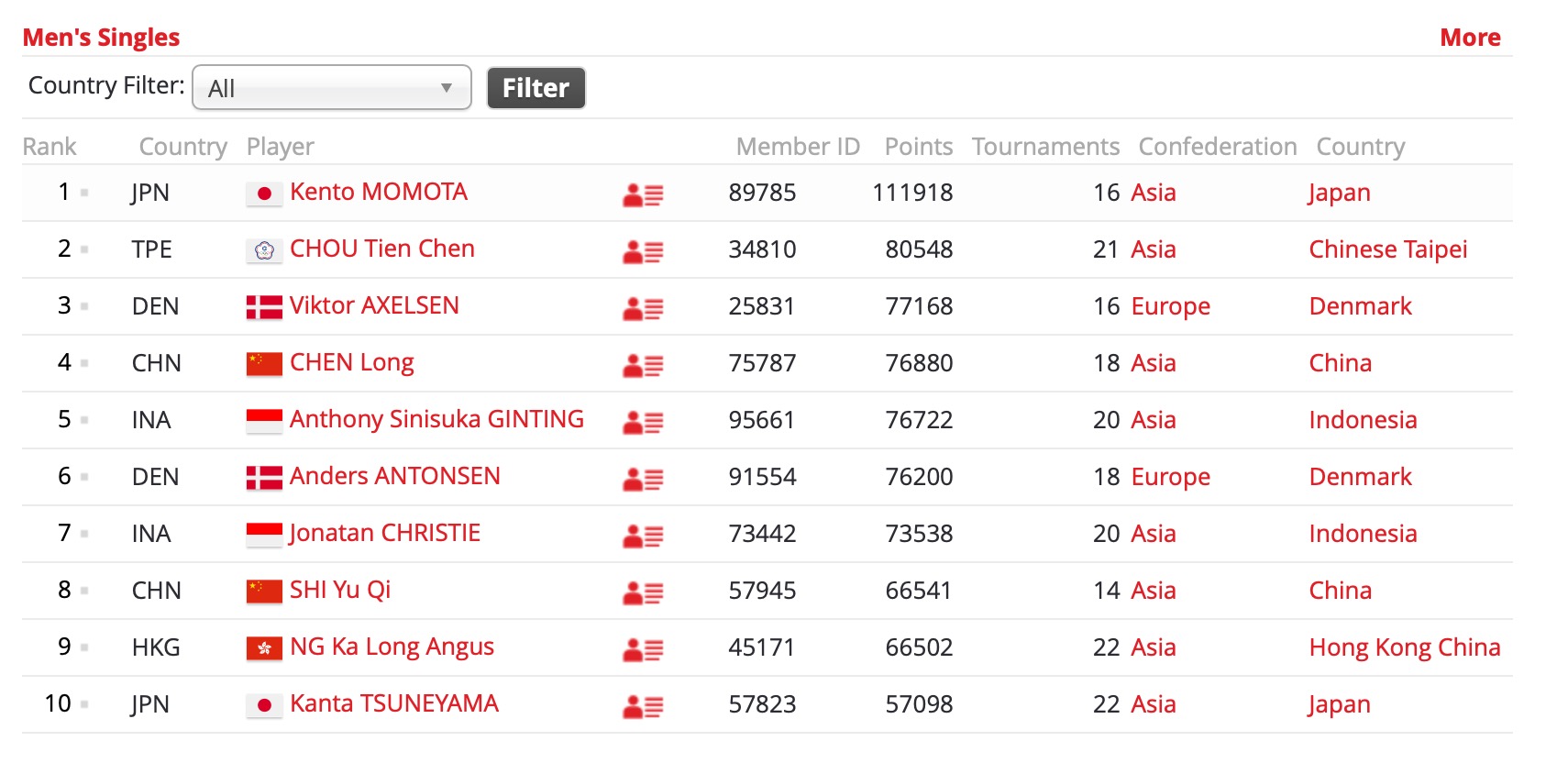Open the Country Filter dropdown showing All
The height and width of the screenshot is (763, 1568).
click(x=332, y=88)
